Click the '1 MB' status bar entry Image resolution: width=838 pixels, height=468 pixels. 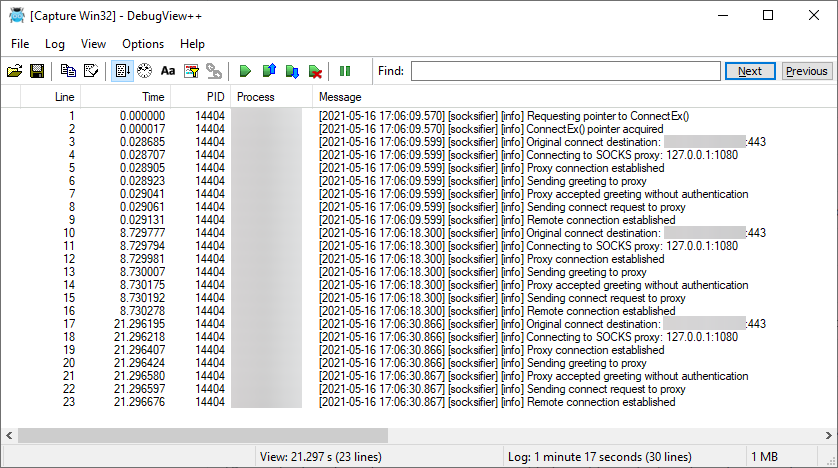point(764,457)
